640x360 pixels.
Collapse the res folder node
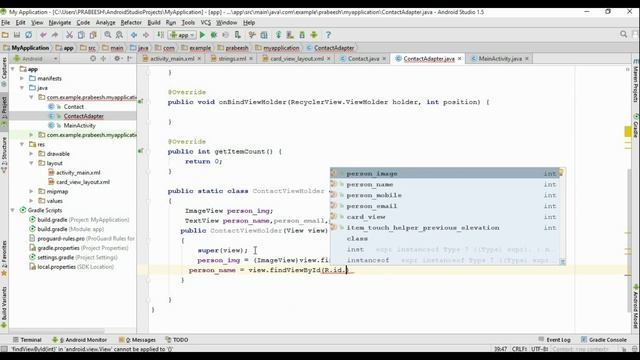(x=22, y=144)
